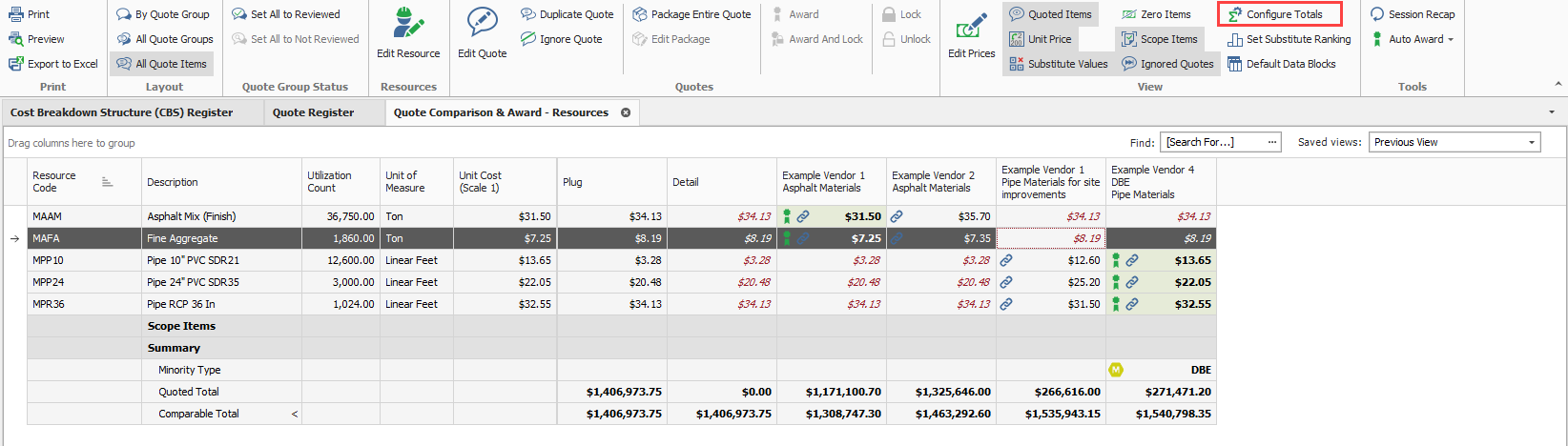Open Cost Breakdown Structure (CBS) Register tab

[x=121, y=112]
